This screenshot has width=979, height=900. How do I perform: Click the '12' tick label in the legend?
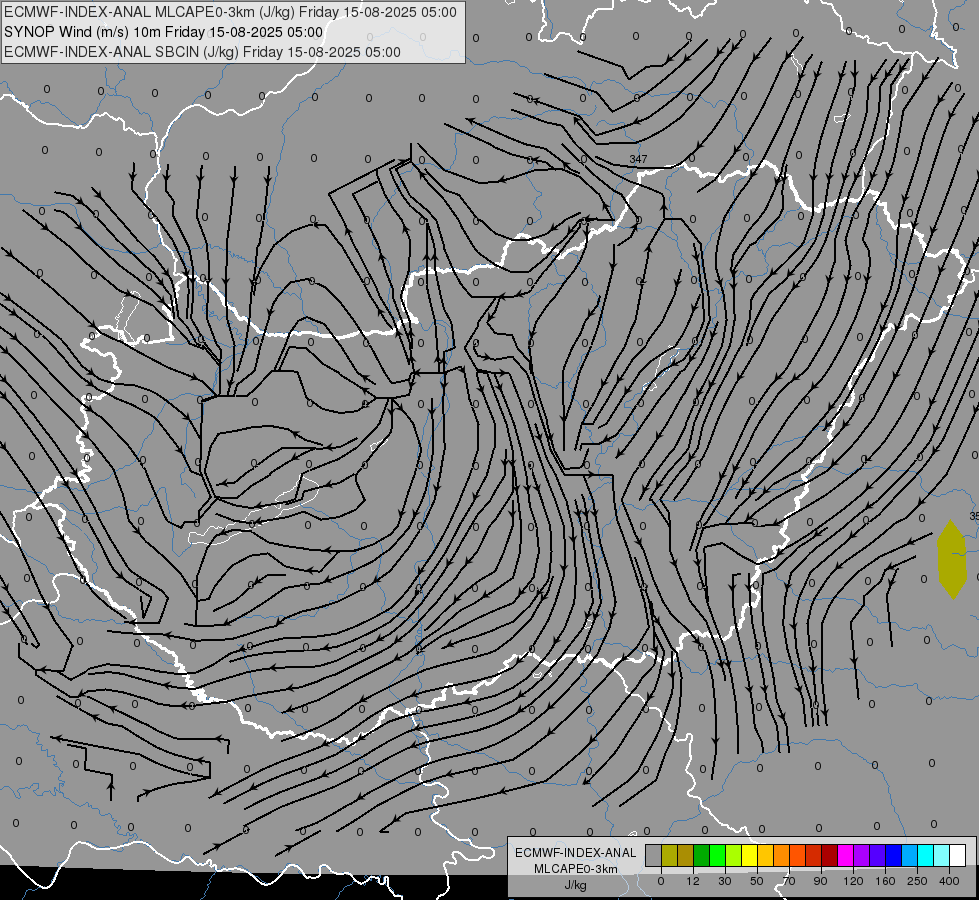693,881
